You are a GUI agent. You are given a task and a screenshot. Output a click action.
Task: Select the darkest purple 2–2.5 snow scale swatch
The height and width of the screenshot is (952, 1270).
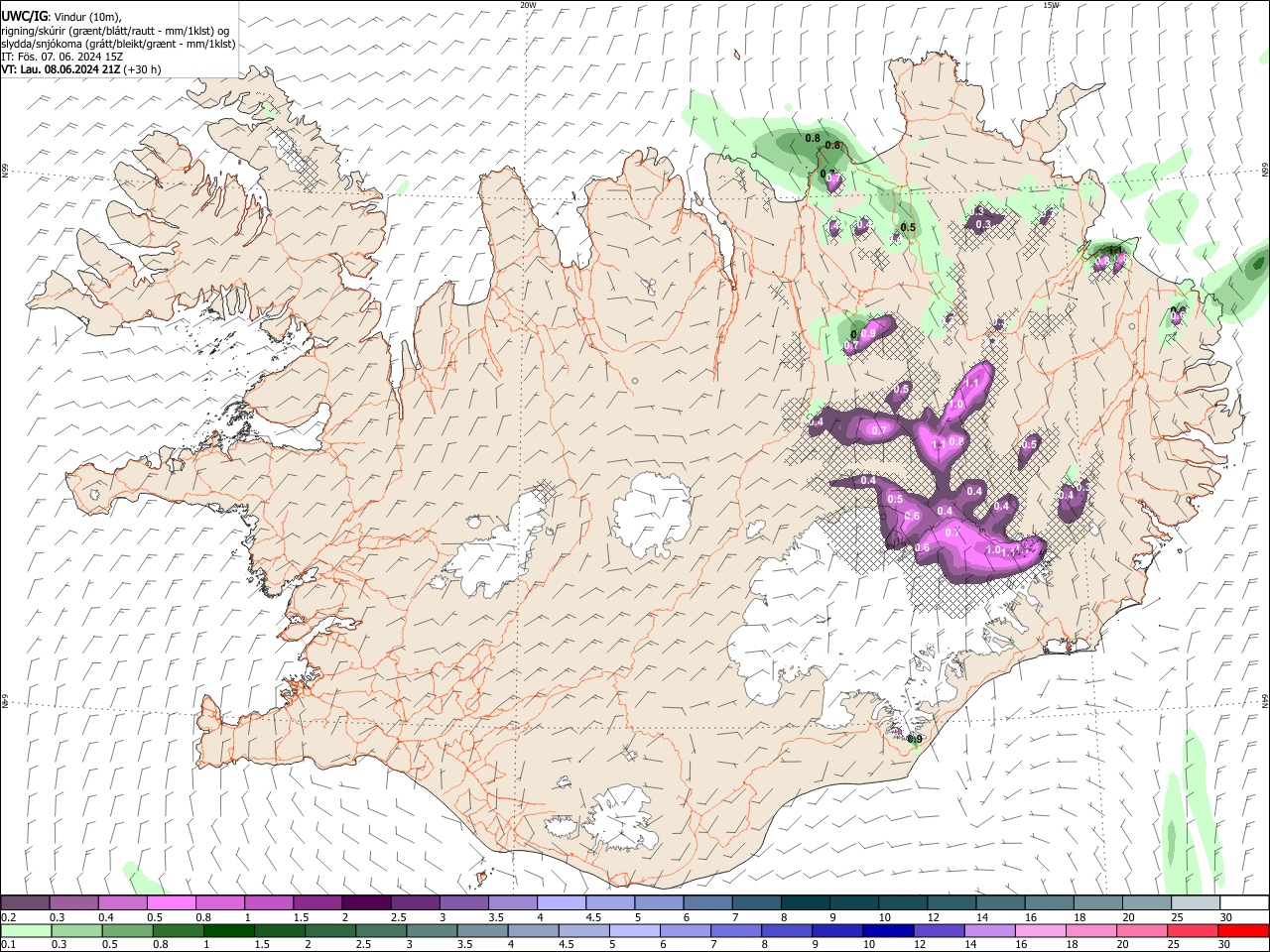pyautogui.click(x=366, y=902)
